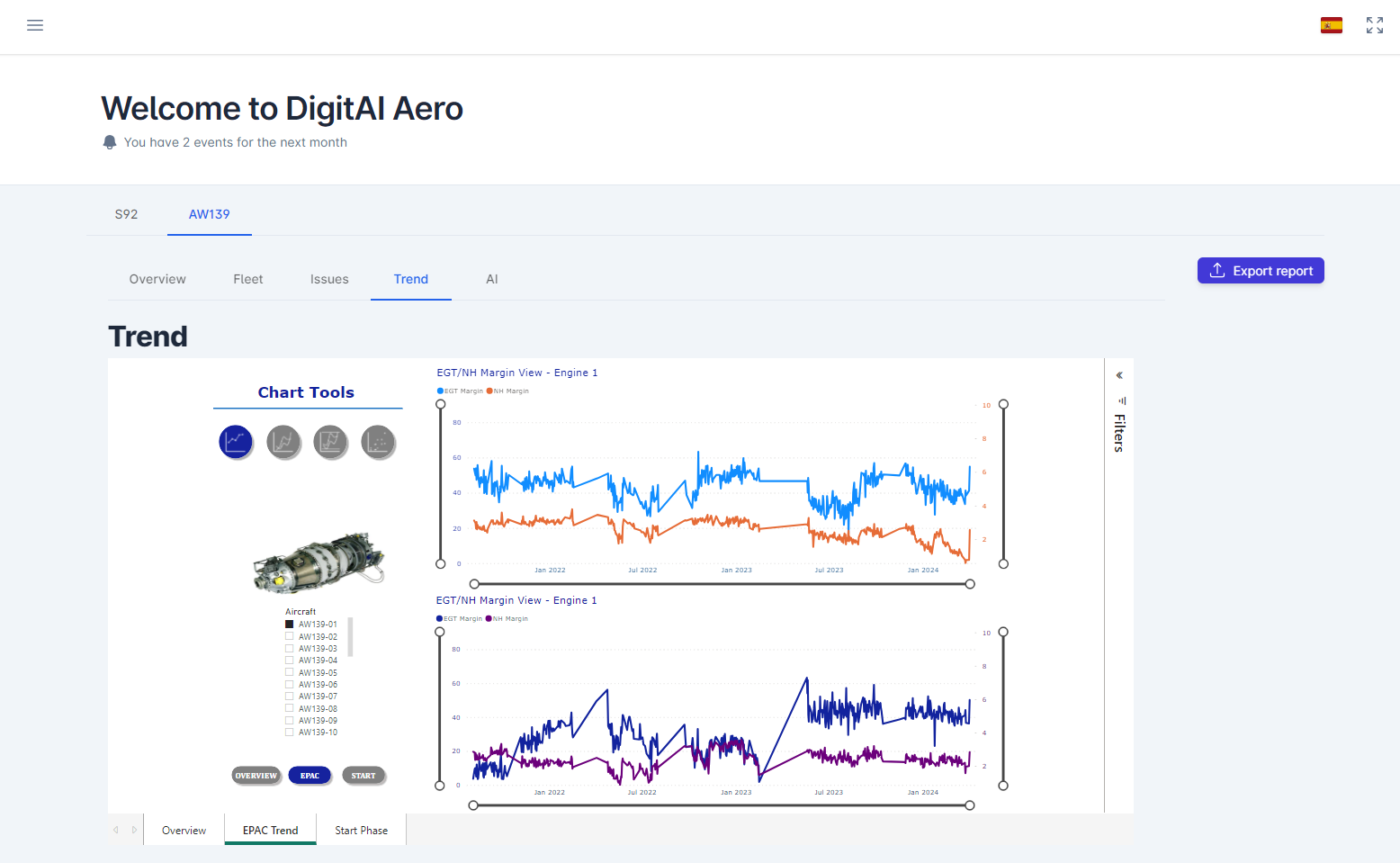1400x863 pixels.
Task: Click the left arrow to navigate page tabs
Action: (x=115, y=829)
